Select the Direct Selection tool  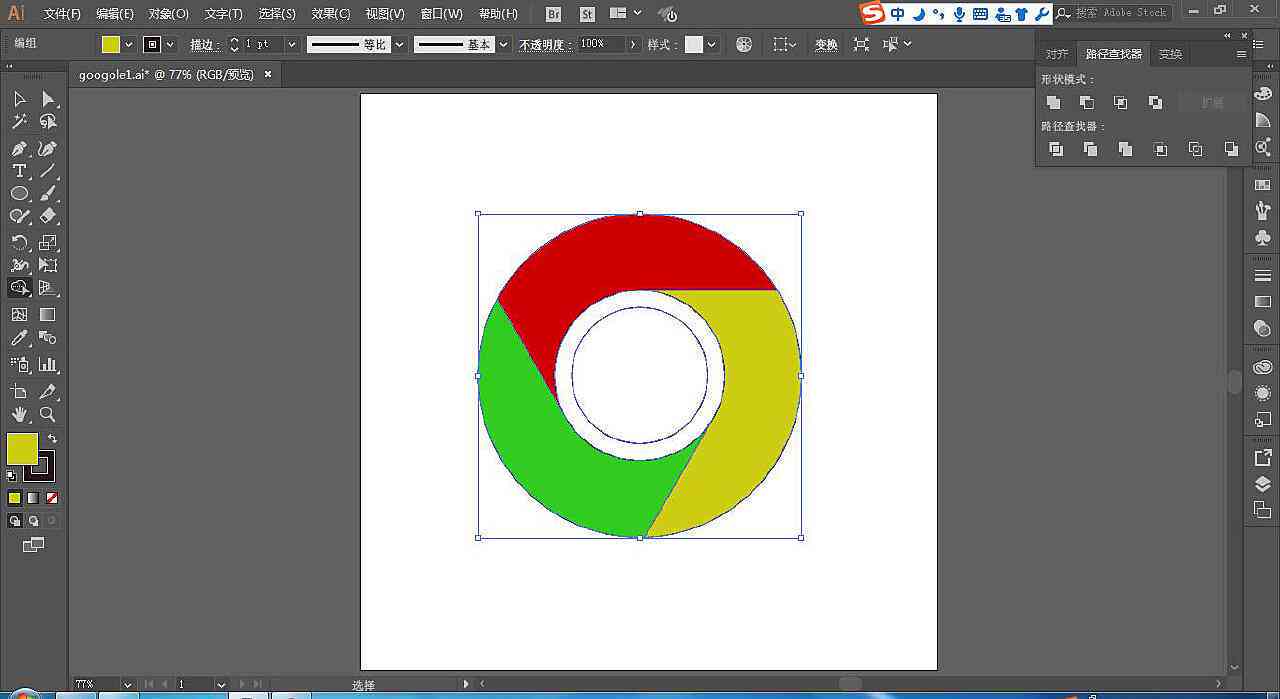(48, 99)
